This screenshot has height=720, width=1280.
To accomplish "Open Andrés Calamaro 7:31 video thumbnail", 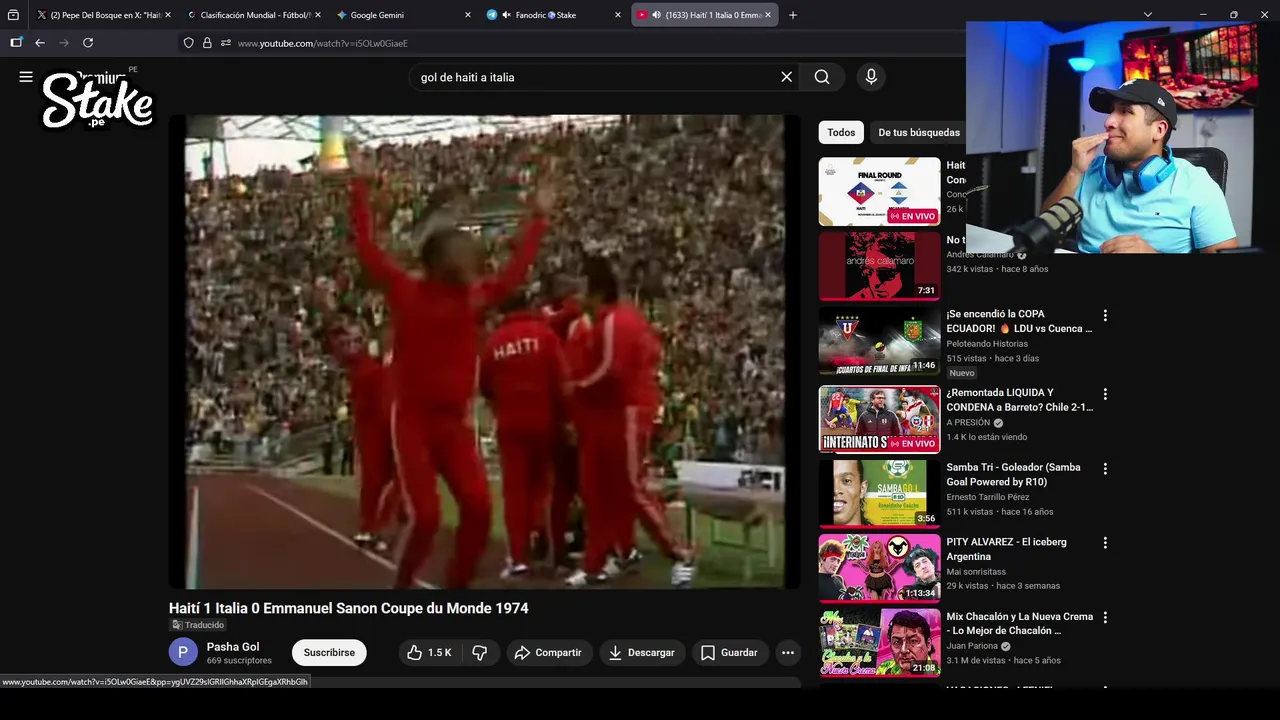I will pos(880,266).
